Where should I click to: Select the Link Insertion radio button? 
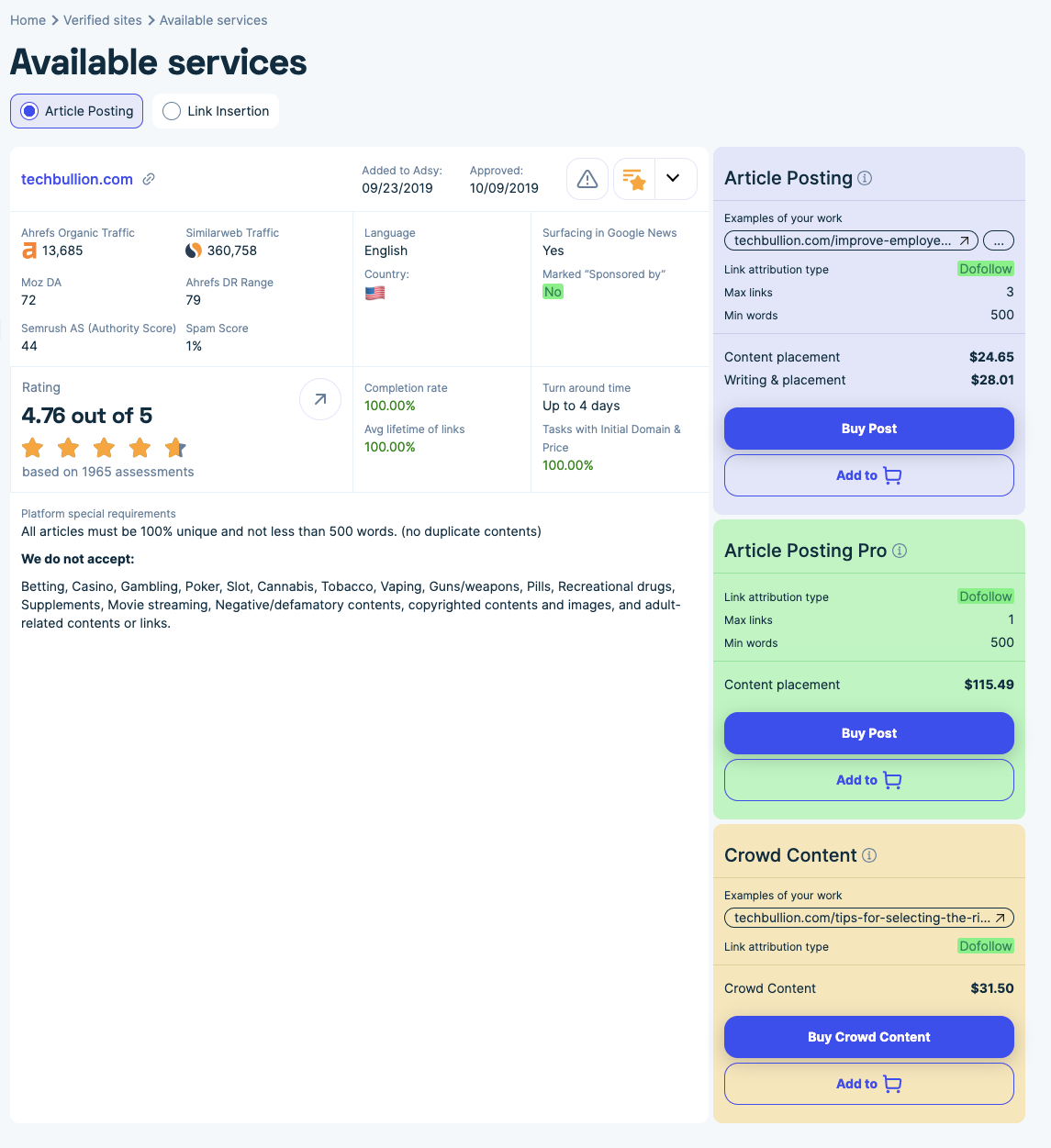pos(172,111)
